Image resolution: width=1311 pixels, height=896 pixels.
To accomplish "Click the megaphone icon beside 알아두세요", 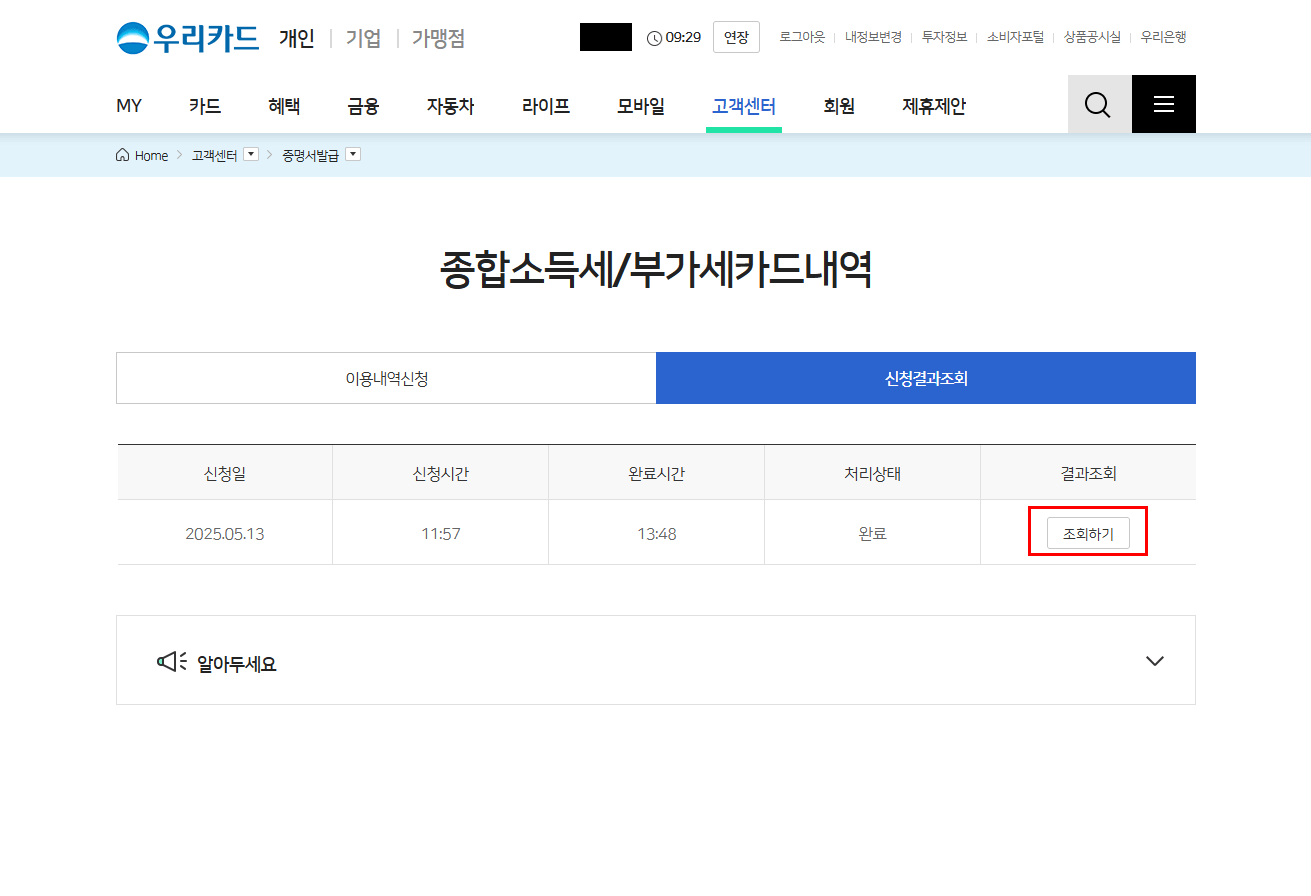I will (171, 660).
